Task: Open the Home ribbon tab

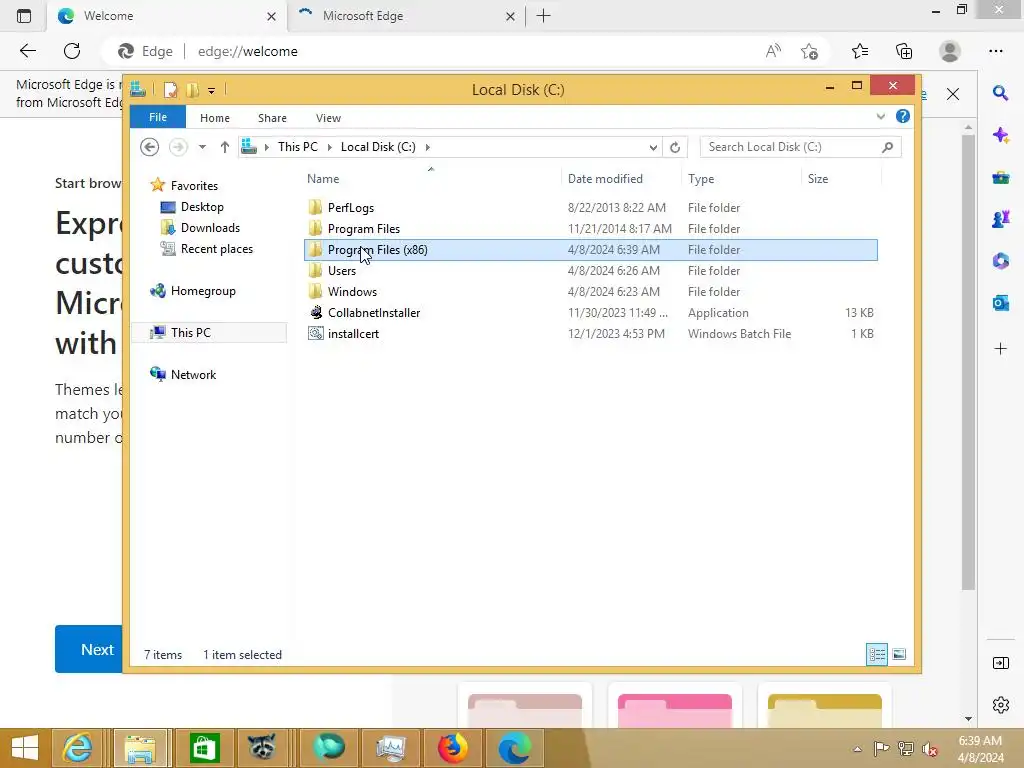Action: point(215,118)
